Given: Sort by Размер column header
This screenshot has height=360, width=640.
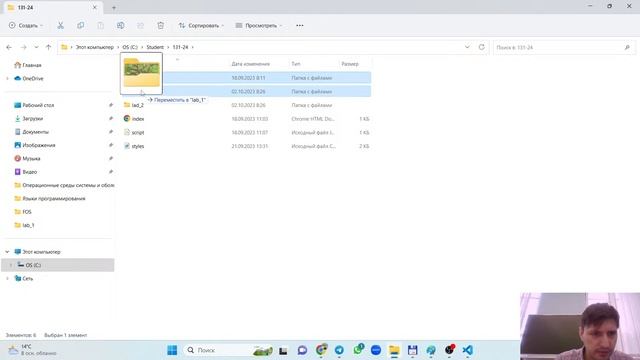Looking at the screenshot, I should (350, 64).
